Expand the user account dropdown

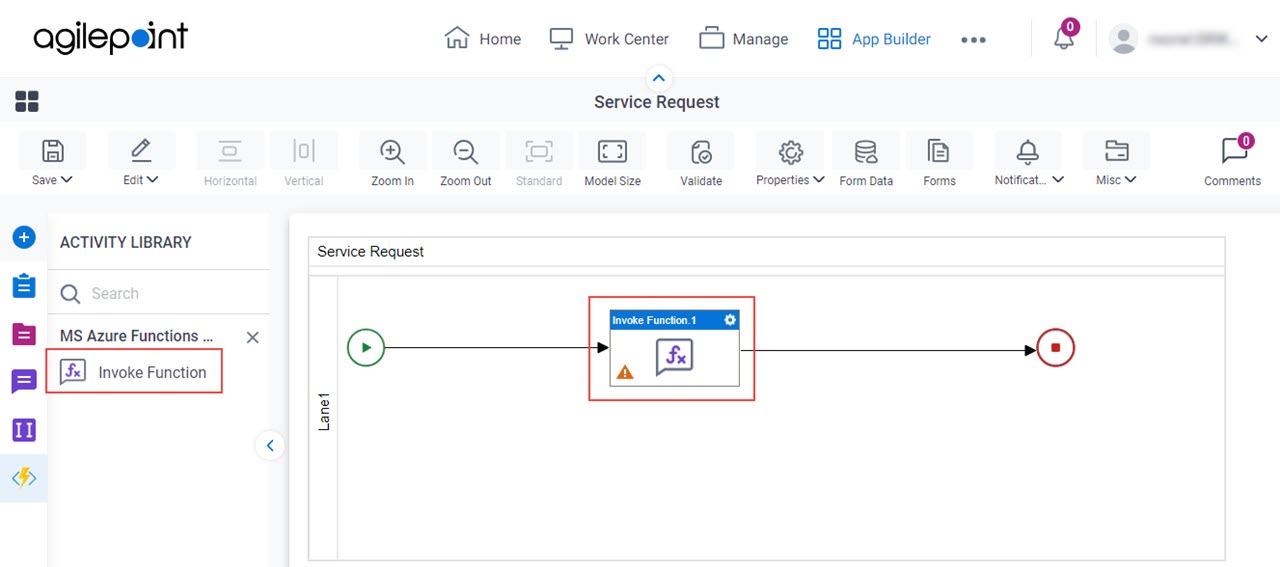click(1260, 39)
